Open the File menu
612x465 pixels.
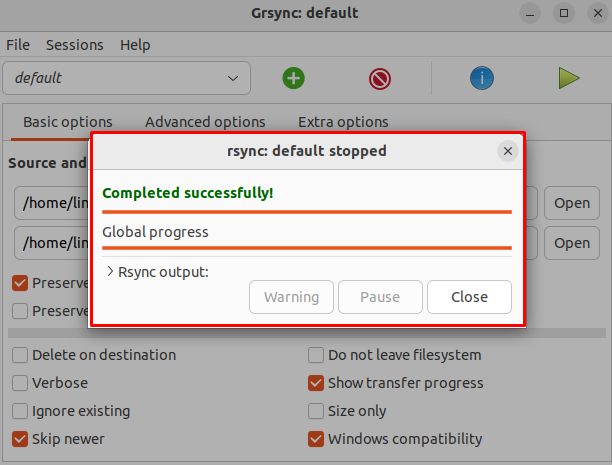[x=18, y=45]
